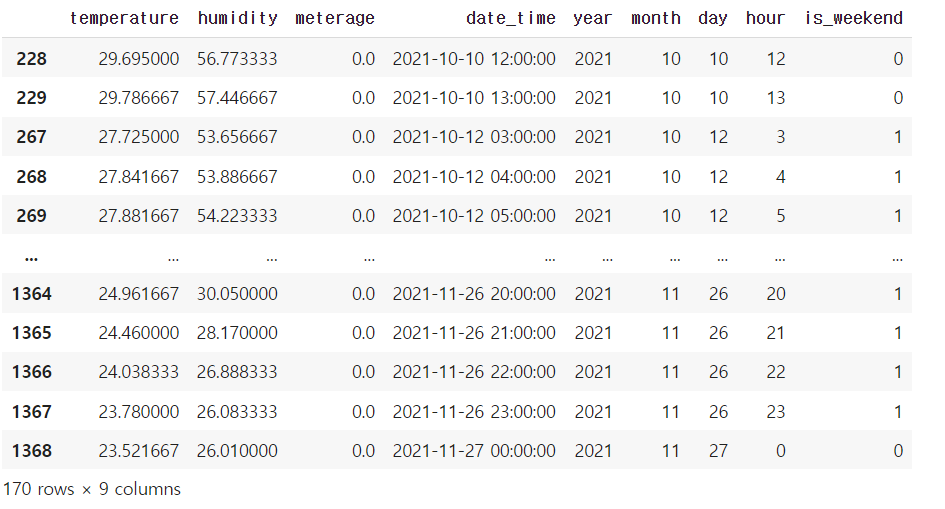Click date_time 2021-10-10 13:00:00
The width and height of the screenshot is (945, 509).
pyautogui.click(x=474, y=98)
